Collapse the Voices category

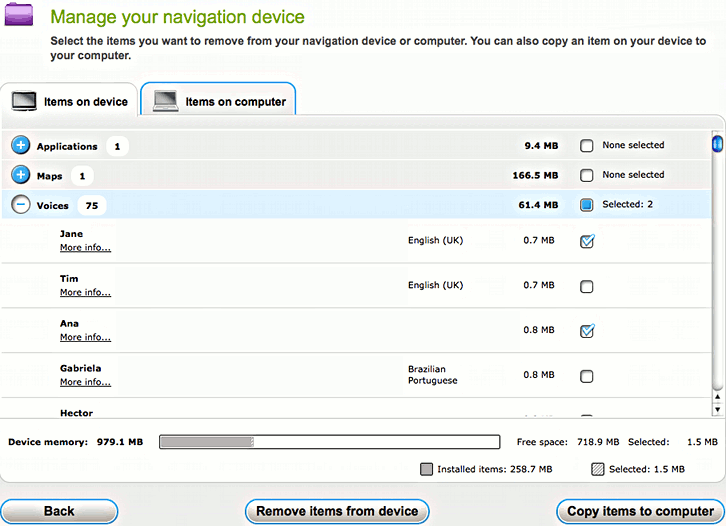click(20, 205)
